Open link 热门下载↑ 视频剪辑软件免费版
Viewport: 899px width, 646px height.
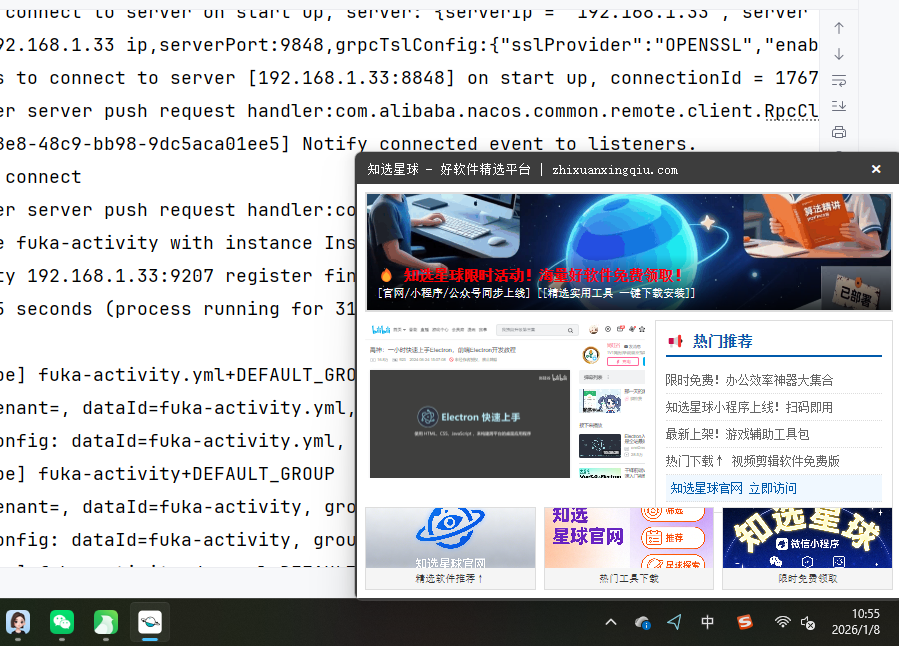click(752, 461)
